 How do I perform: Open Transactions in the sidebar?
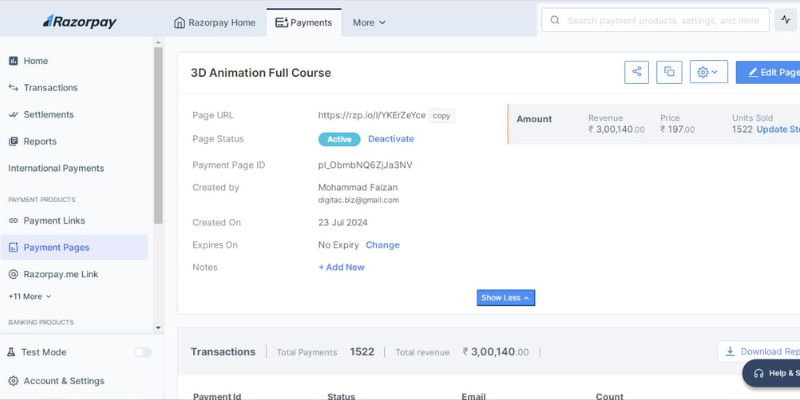pyautogui.click(x=50, y=88)
